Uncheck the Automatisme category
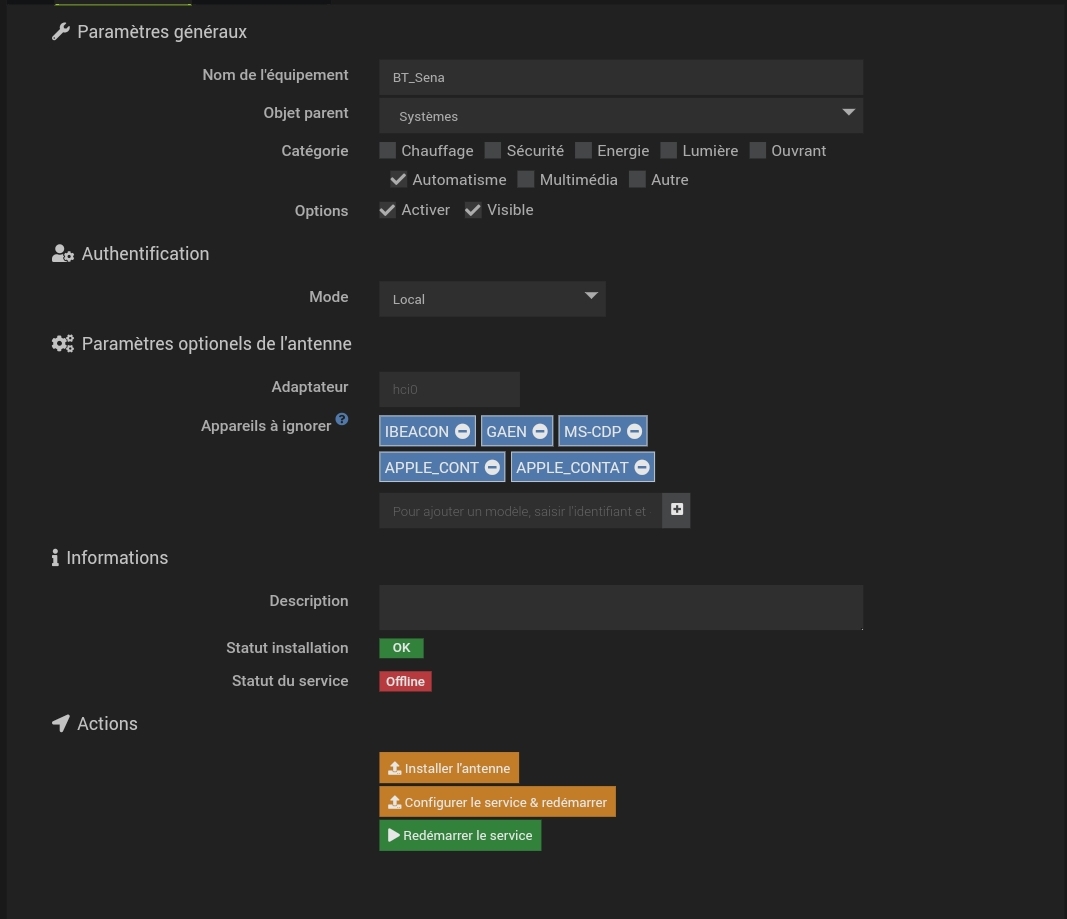This screenshot has width=1067, height=919. 399,180
